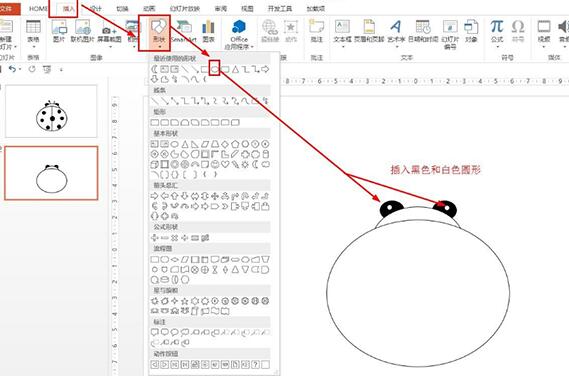Click the Undo arrow in quick access toolbar
The height and width of the screenshot is (376, 569).
pos(12,69)
